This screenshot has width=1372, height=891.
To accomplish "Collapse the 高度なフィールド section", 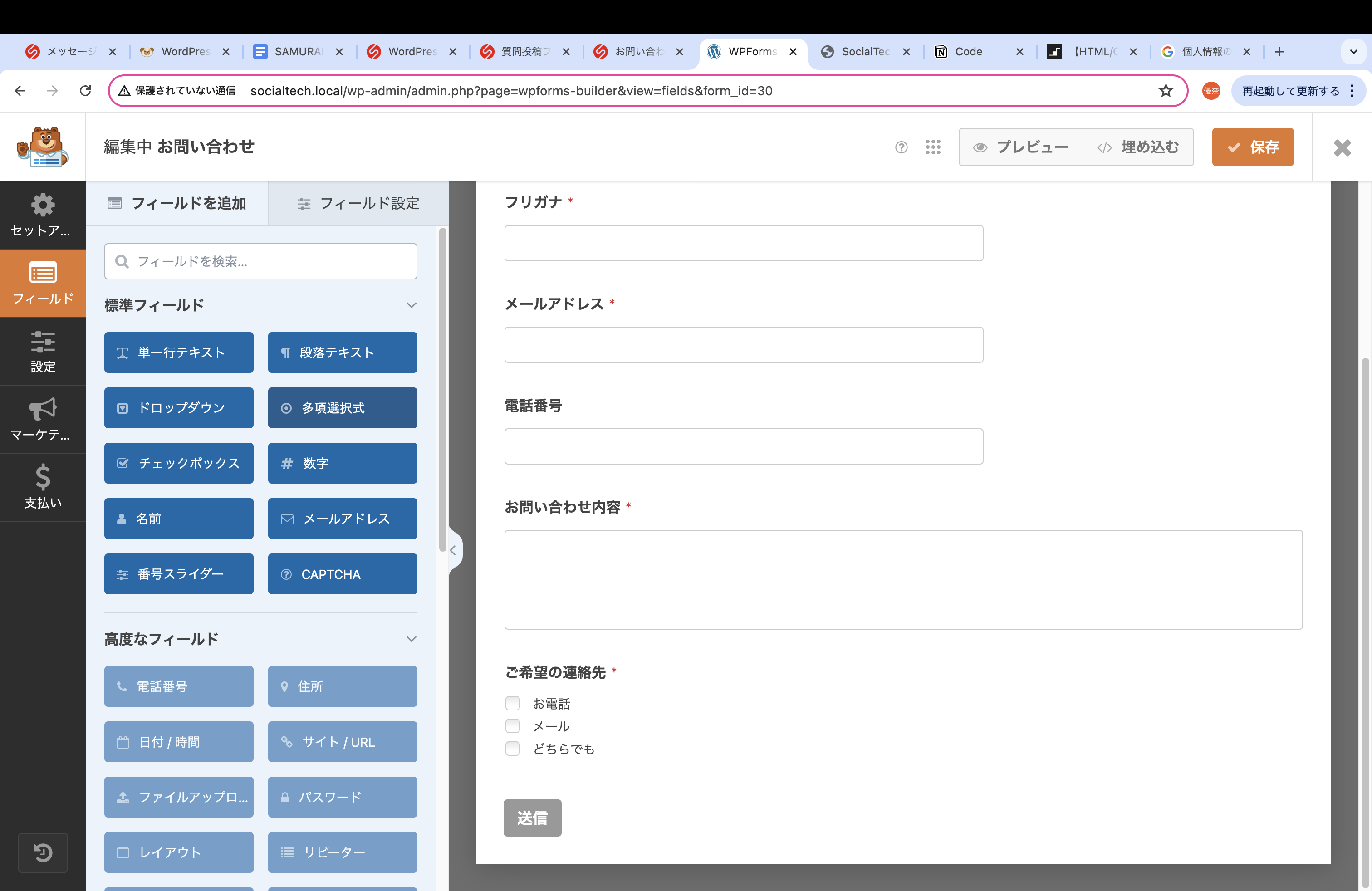I will tap(411, 639).
